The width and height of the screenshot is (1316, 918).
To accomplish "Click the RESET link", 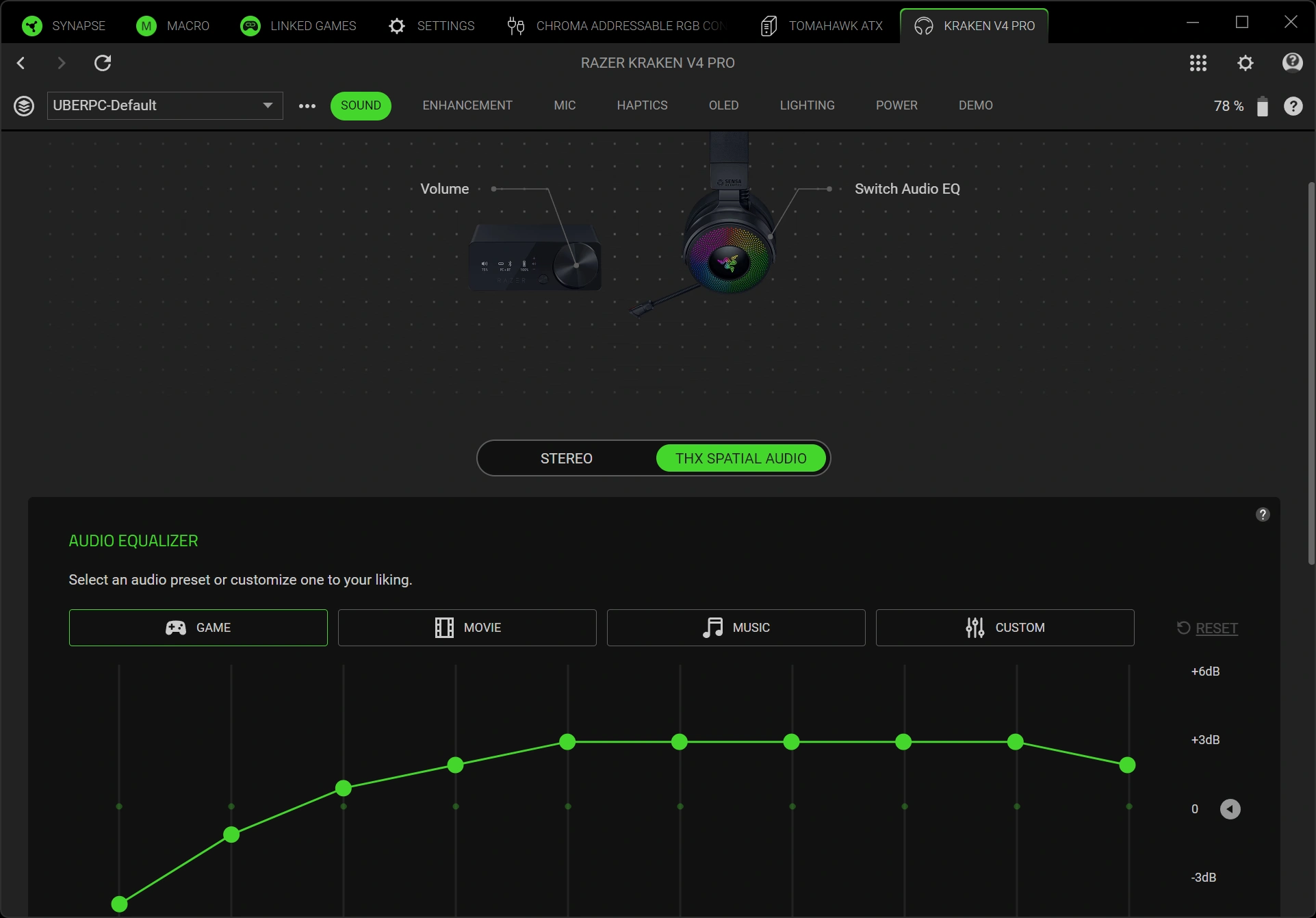I will tap(1208, 628).
